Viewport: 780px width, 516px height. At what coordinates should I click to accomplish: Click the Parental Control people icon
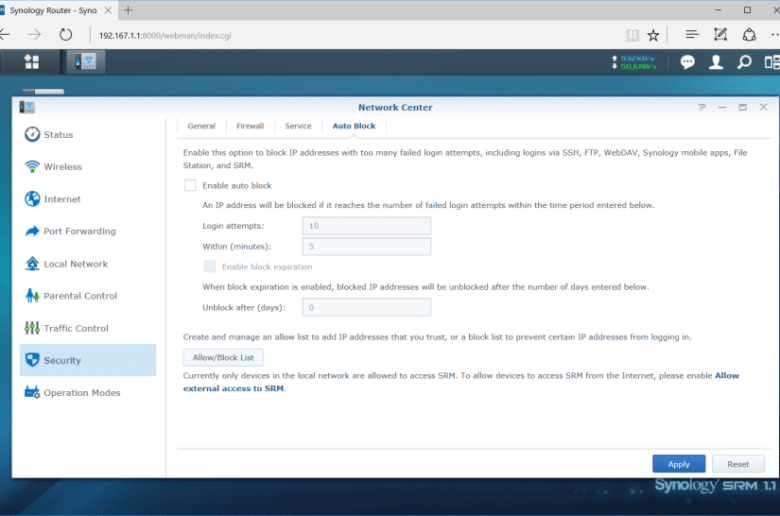(32, 296)
